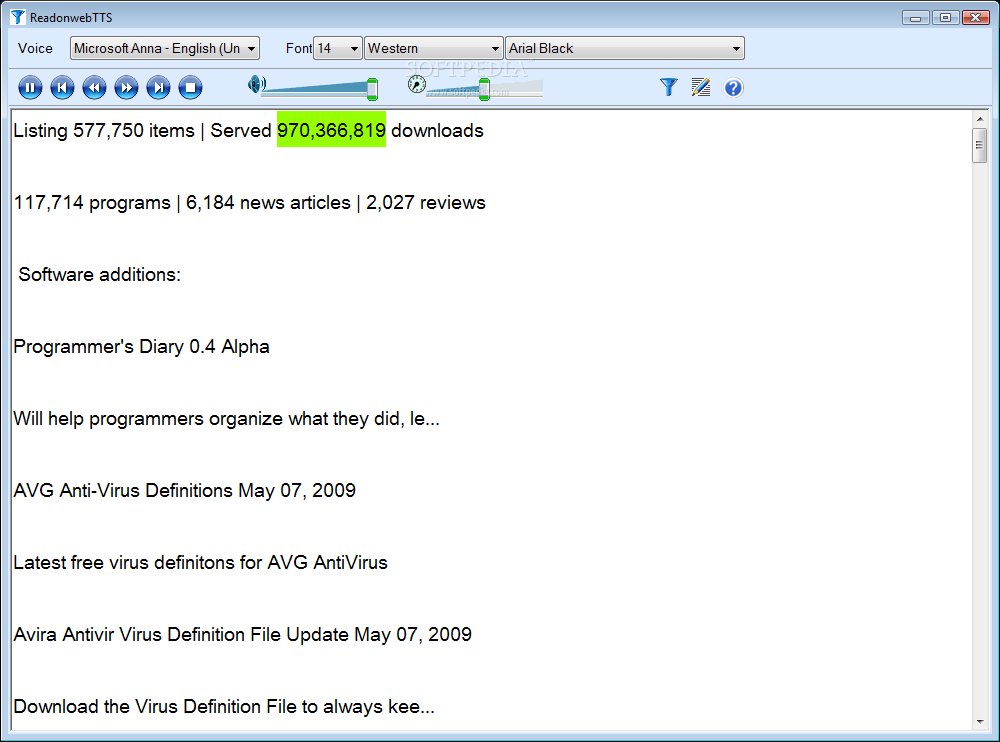This screenshot has width=1000, height=742.
Task: Click the scrollbar down arrow
Action: pyautogui.click(x=980, y=722)
